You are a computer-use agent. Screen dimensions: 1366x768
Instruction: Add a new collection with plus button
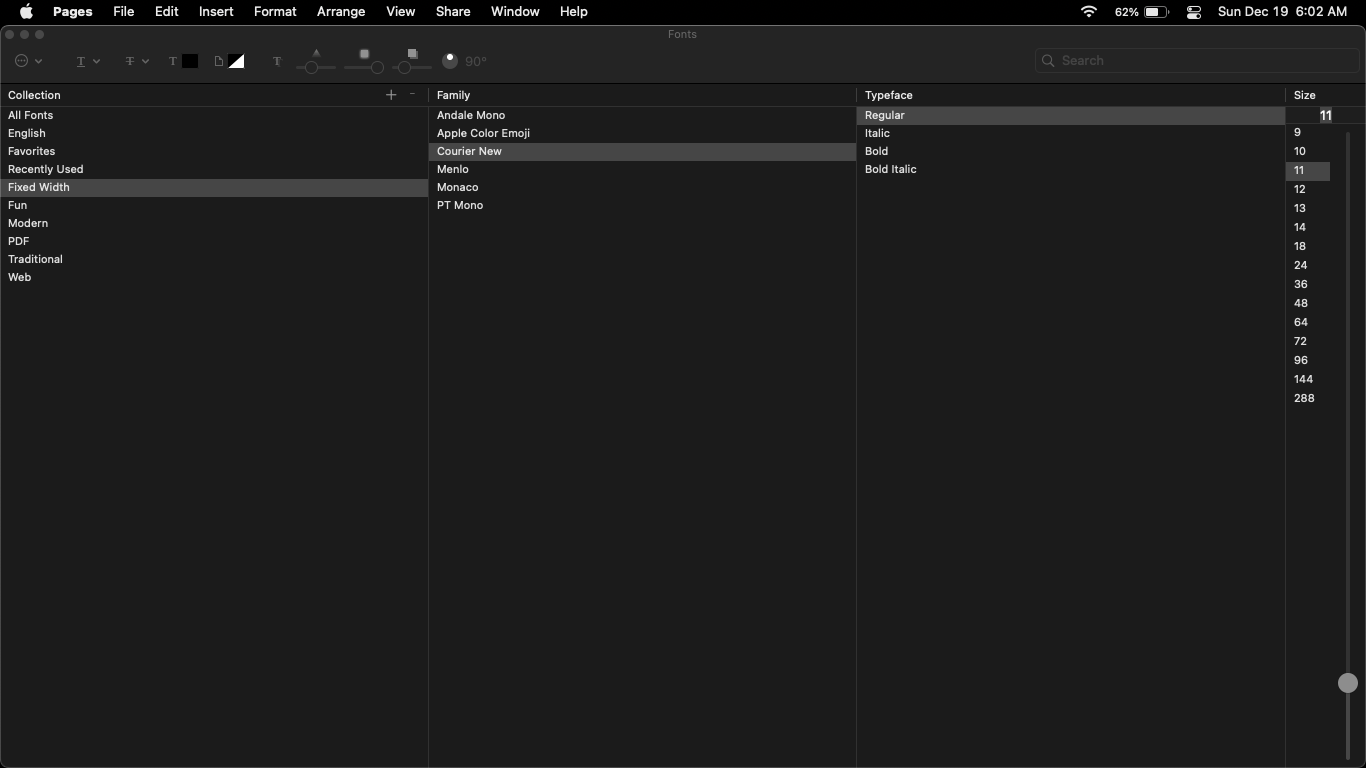pyautogui.click(x=391, y=95)
